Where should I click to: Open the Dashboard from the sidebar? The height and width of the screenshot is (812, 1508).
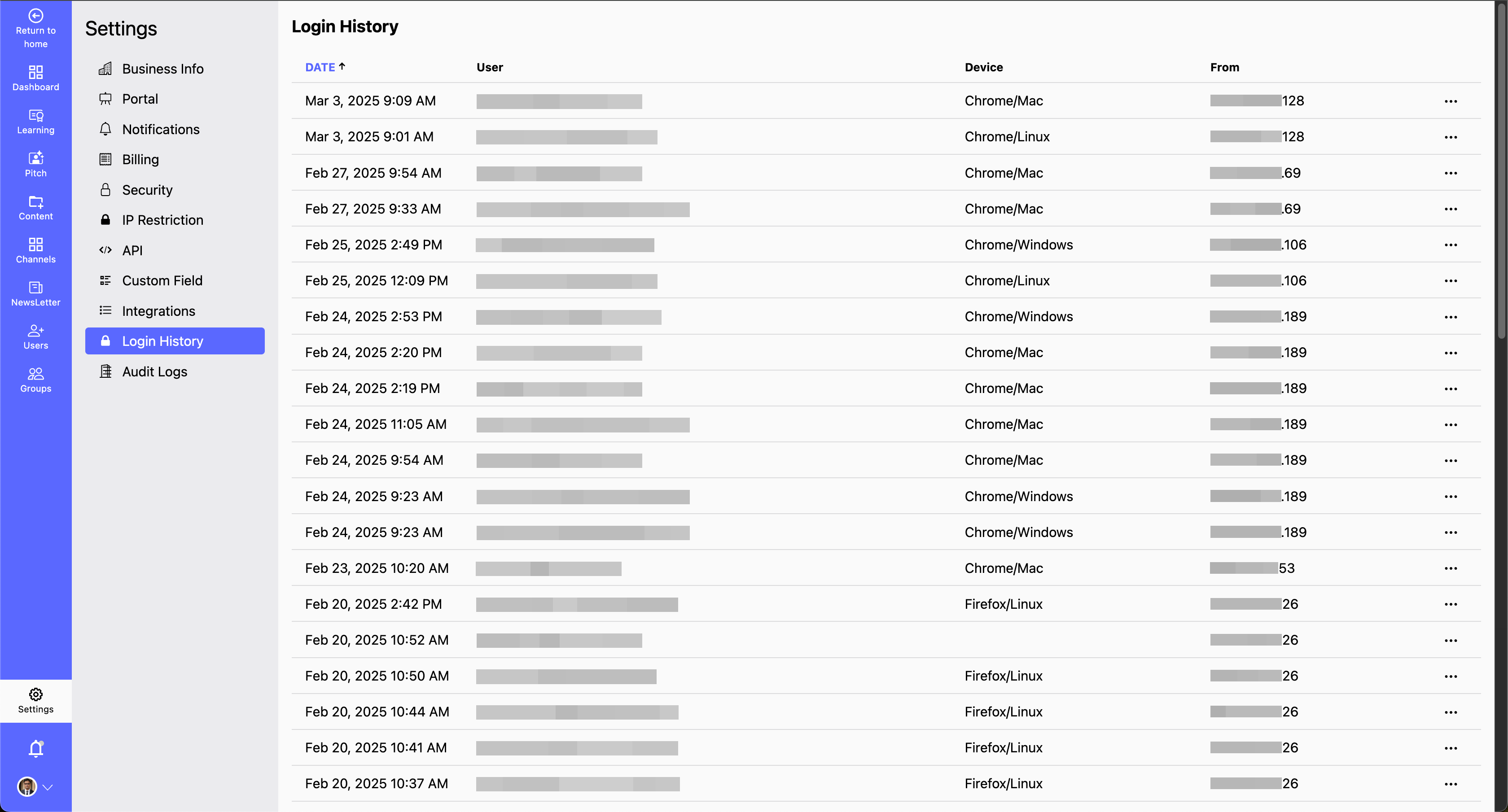35,78
